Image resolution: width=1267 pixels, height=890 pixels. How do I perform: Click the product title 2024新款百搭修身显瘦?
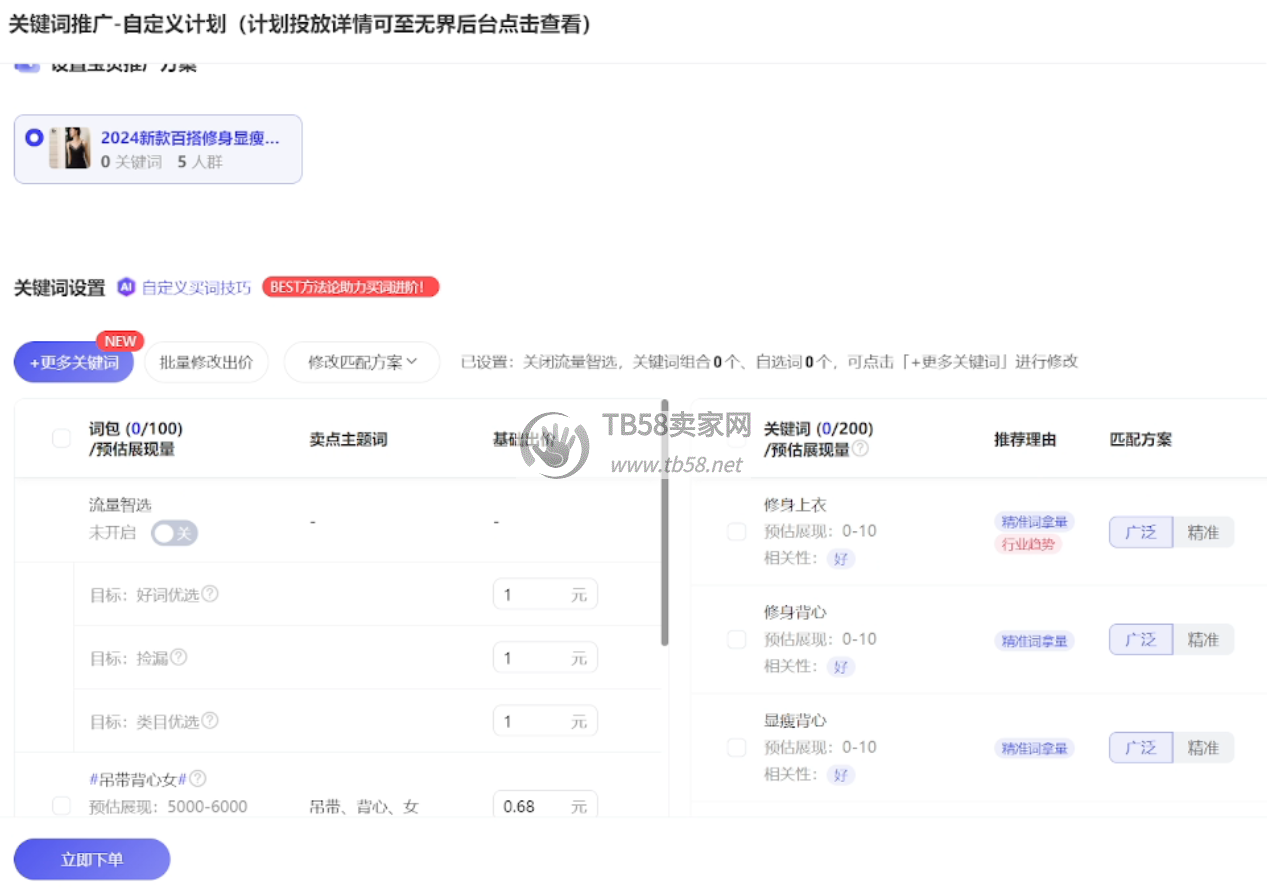190,138
